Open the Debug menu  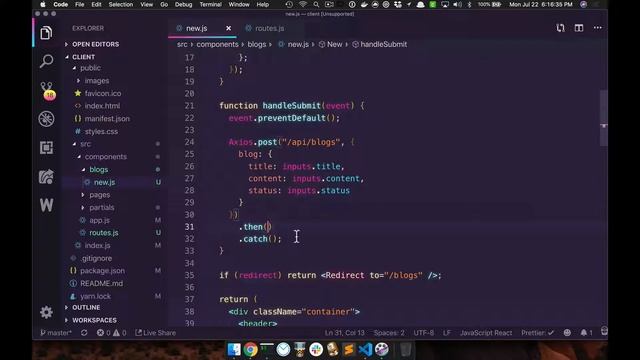[183, 4]
